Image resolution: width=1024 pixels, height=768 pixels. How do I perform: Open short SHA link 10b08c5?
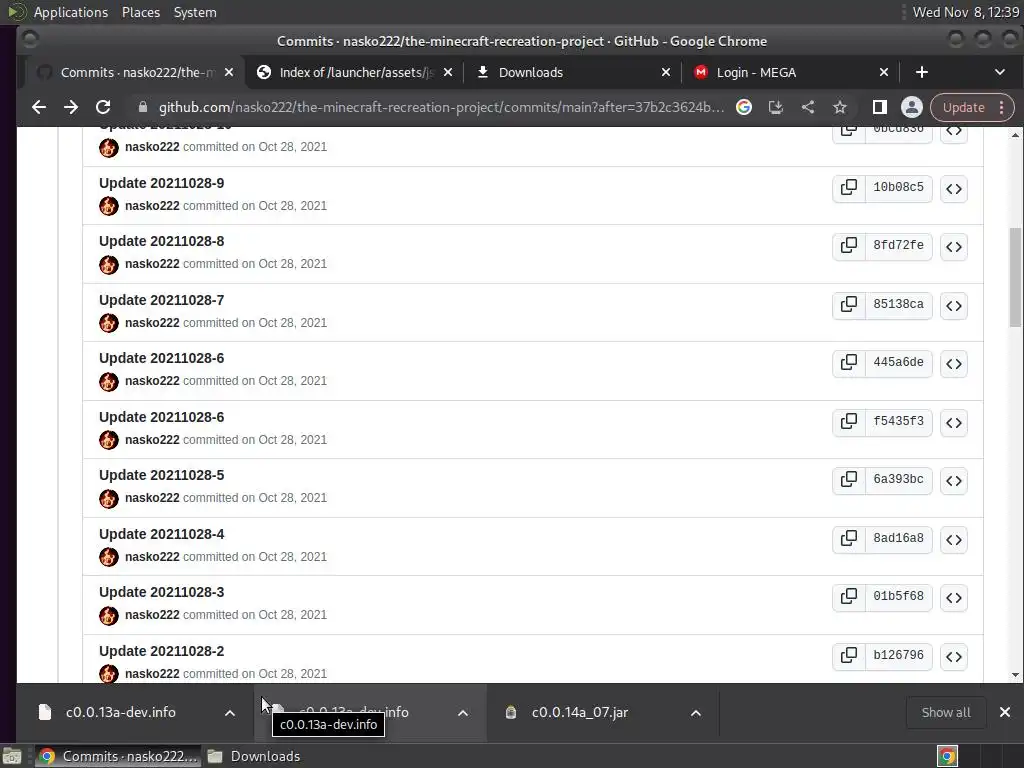[899, 187]
